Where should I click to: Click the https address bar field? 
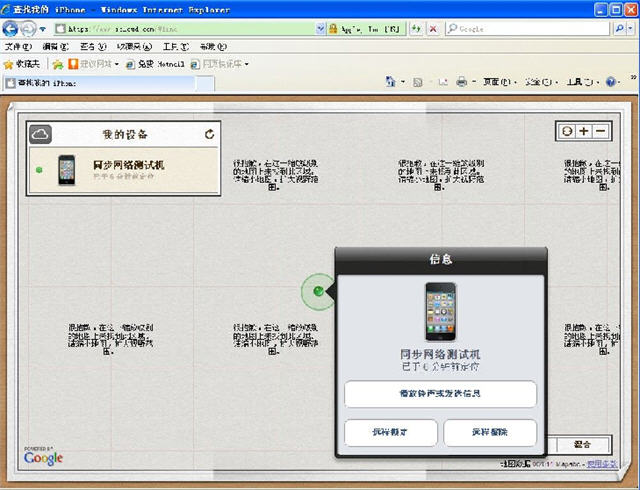pyautogui.click(x=185, y=29)
